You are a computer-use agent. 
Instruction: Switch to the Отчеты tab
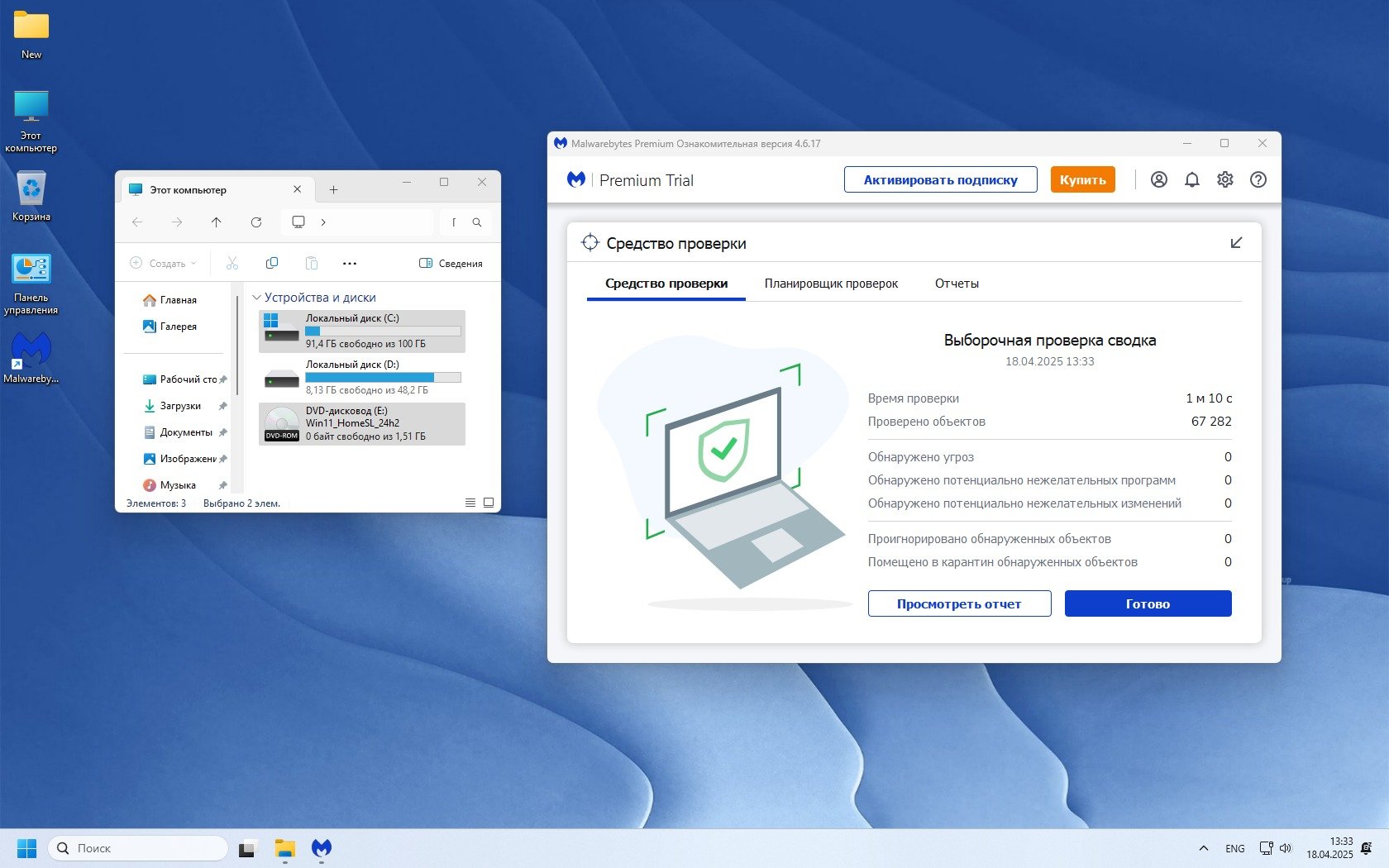pos(957,284)
